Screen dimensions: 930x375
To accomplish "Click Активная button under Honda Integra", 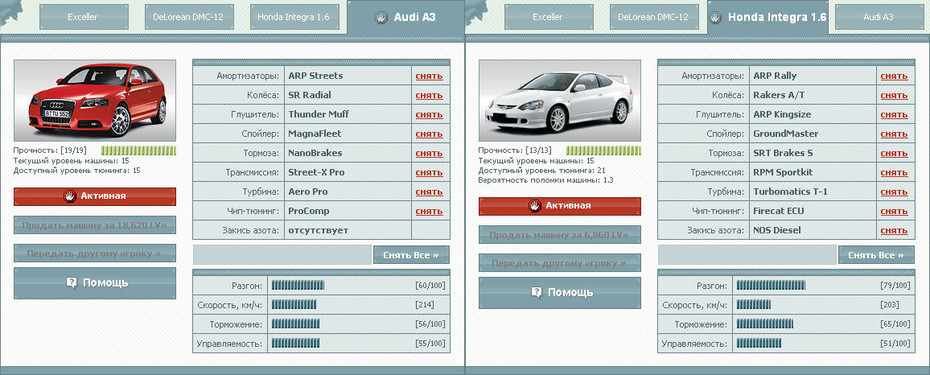I will pos(560,206).
